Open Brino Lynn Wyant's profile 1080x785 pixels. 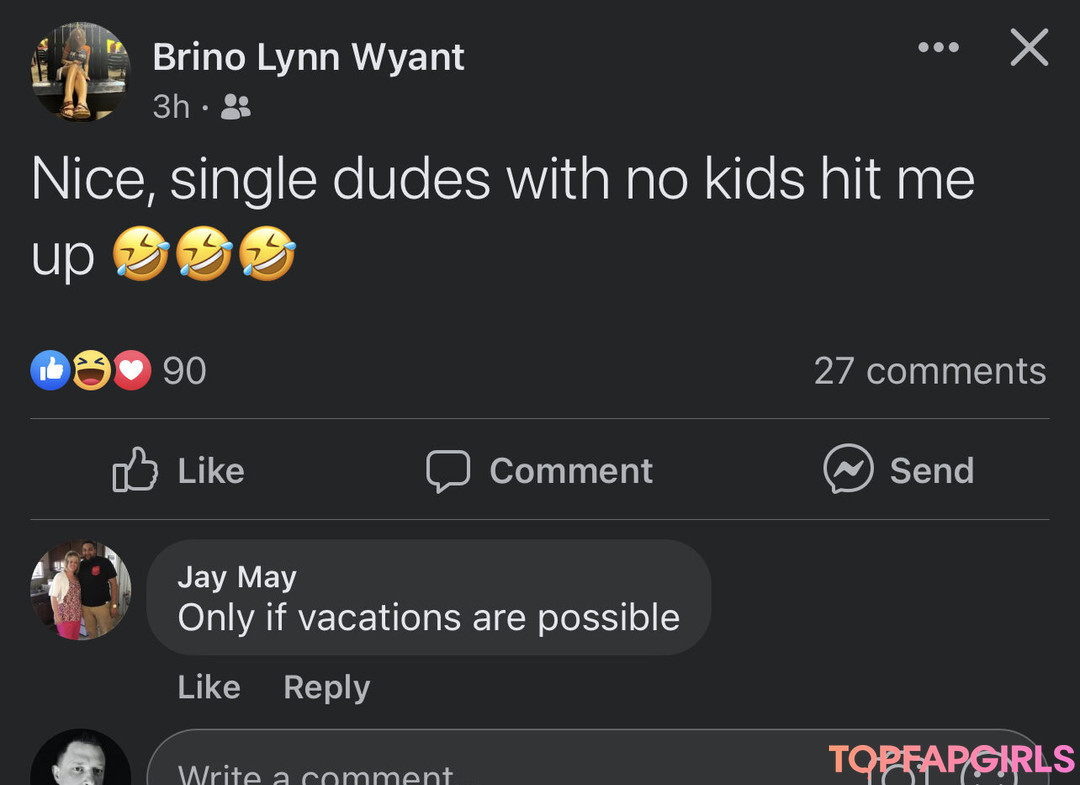(308, 57)
